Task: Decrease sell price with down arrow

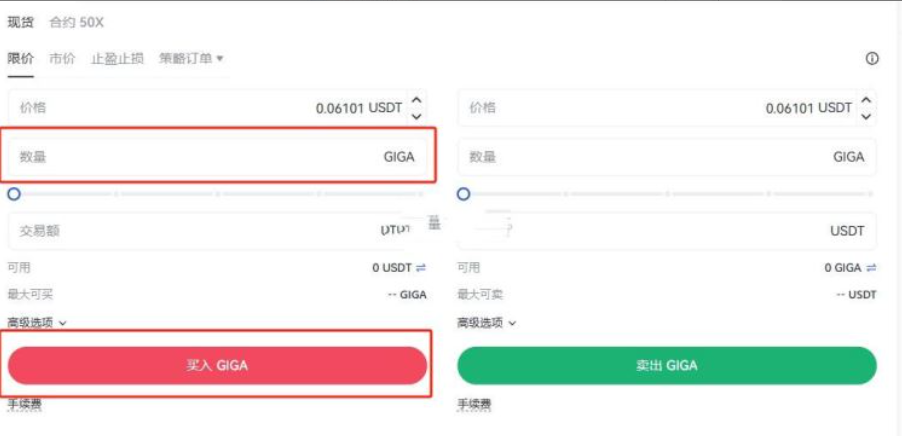Action: 867,116
